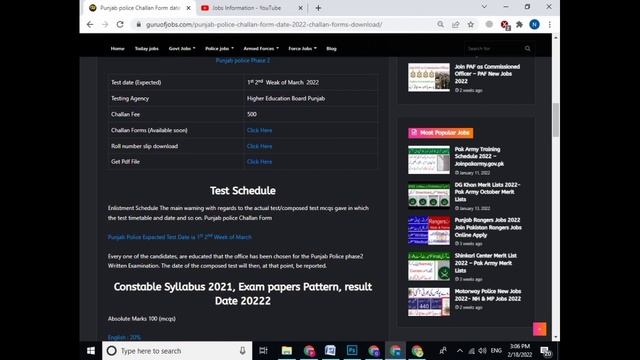Expand the Force Jobs dropdown menu
This screenshot has width=640, height=360.
tap(302, 49)
